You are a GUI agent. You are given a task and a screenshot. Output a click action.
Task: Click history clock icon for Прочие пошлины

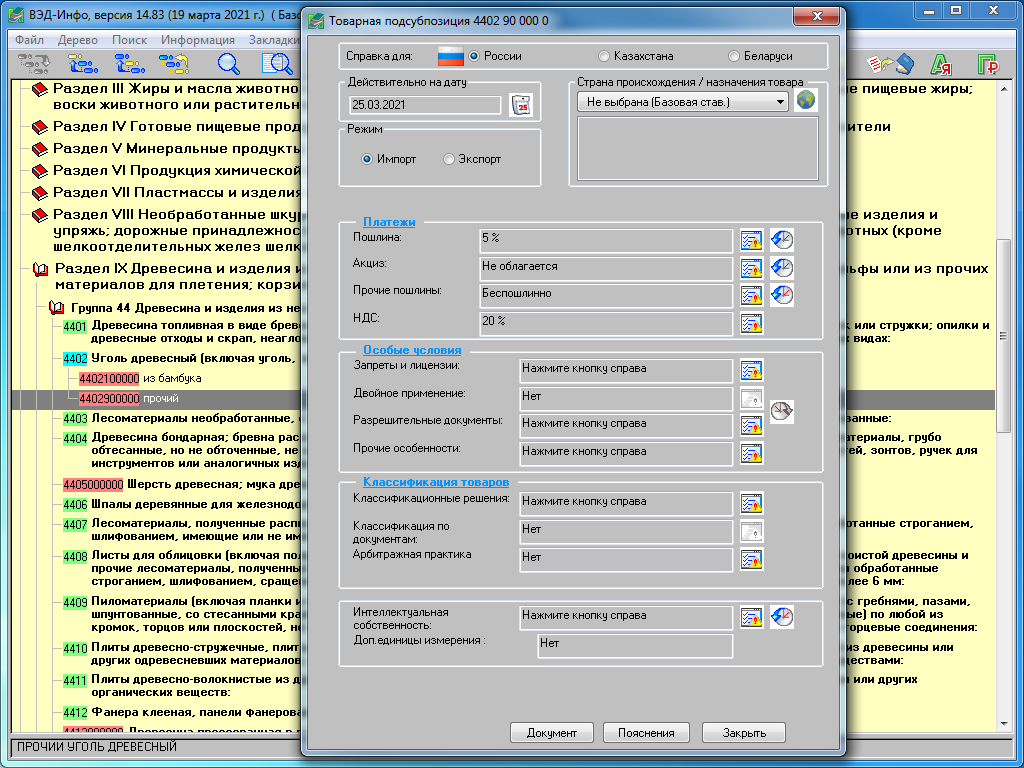click(783, 295)
